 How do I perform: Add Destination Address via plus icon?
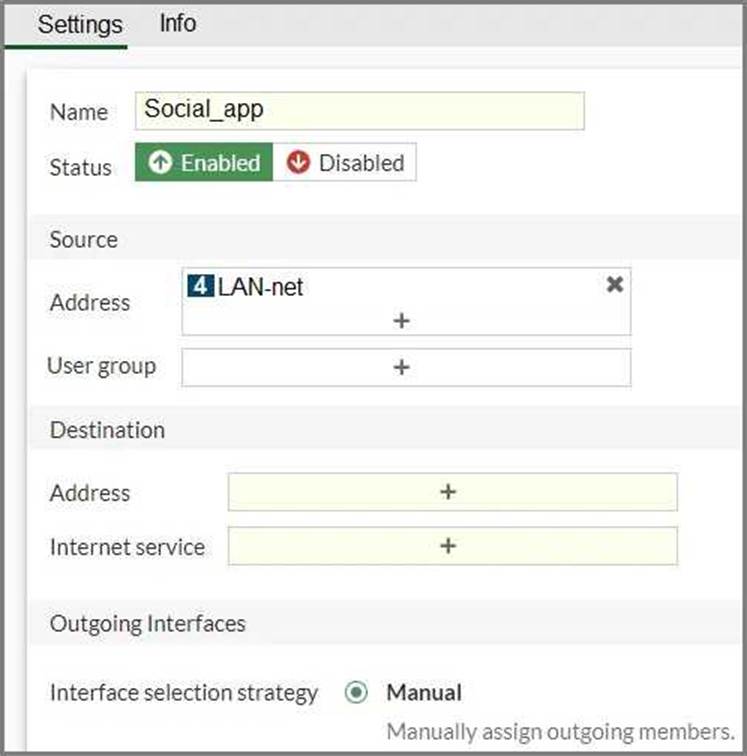[448, 492]
